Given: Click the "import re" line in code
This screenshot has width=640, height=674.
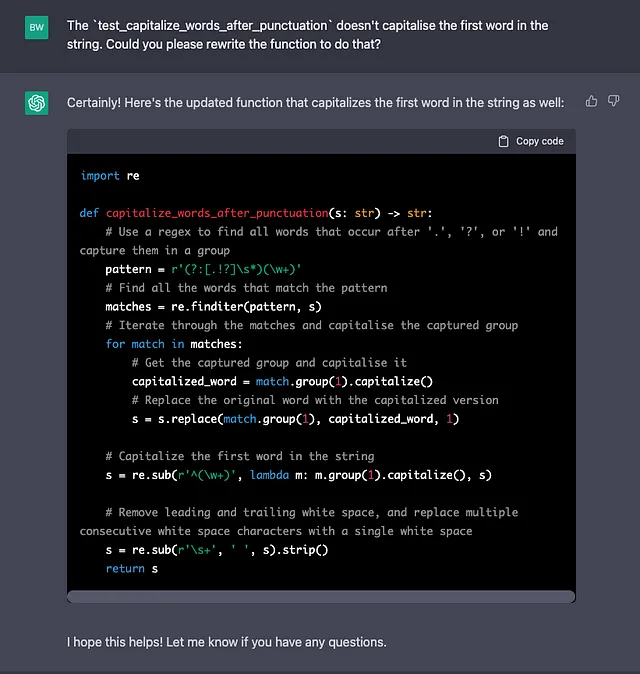Looking at the screenshot, I should [x=110, y=176].
